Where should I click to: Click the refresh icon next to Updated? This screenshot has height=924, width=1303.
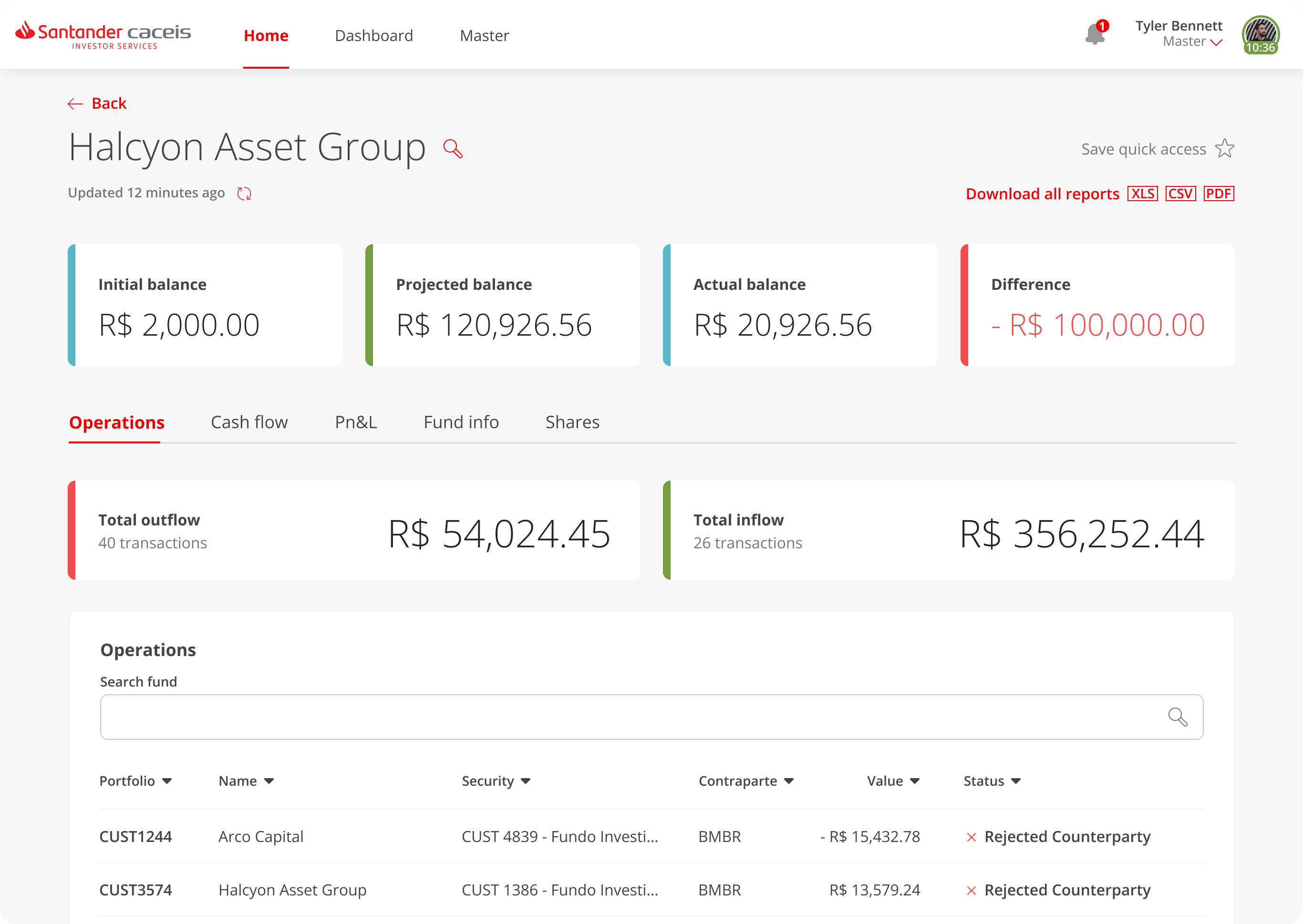pyautogui.click(x=244, y=194)
